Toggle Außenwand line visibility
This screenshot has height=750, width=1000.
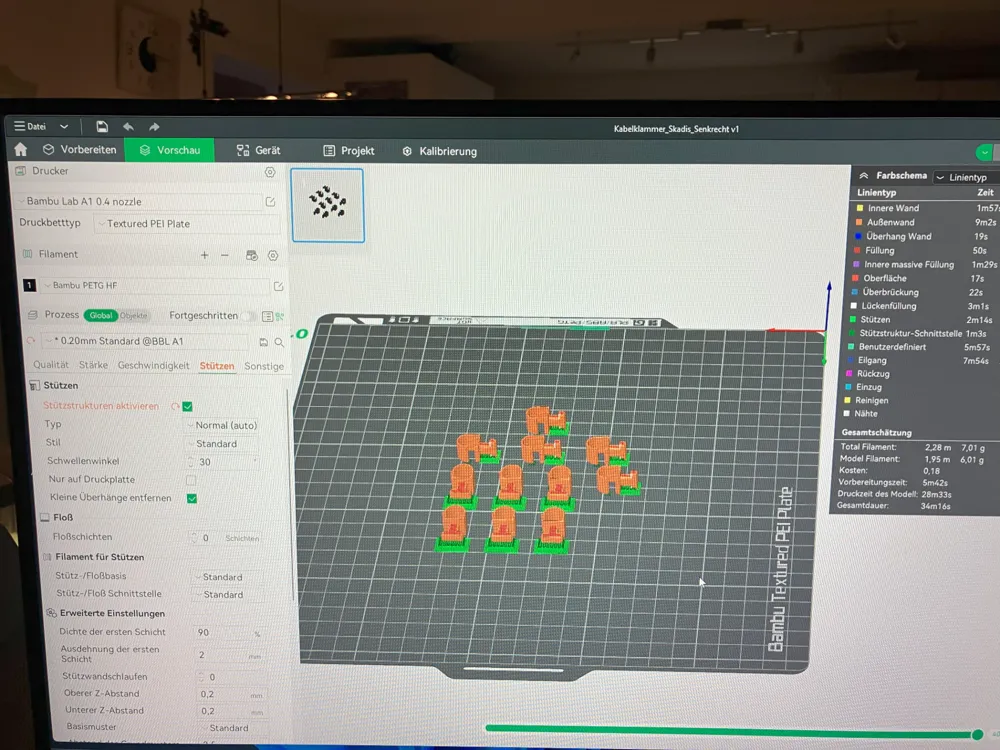coord(859,222)
